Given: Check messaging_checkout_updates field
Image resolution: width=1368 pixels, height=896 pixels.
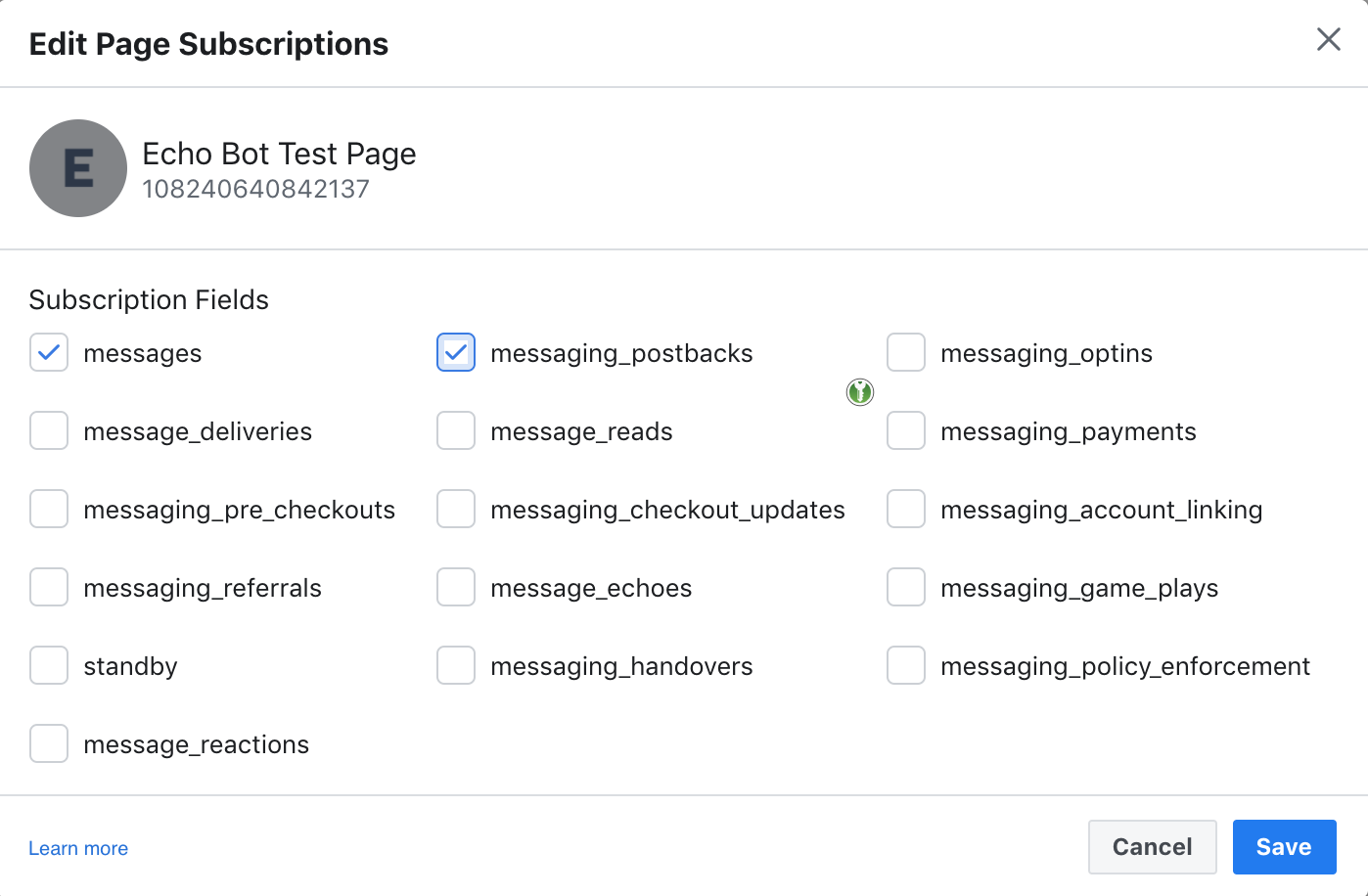Looking at the screenshot, I should click(x=456, y=510).
